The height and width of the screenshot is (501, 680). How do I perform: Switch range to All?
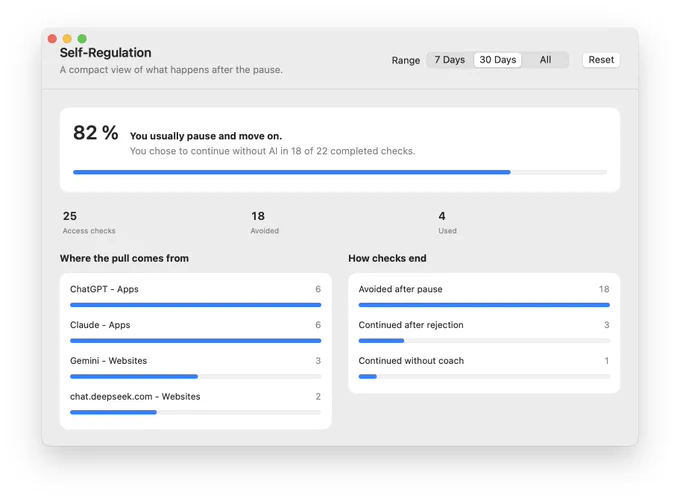pyautogui.click(x=545, y=60)
